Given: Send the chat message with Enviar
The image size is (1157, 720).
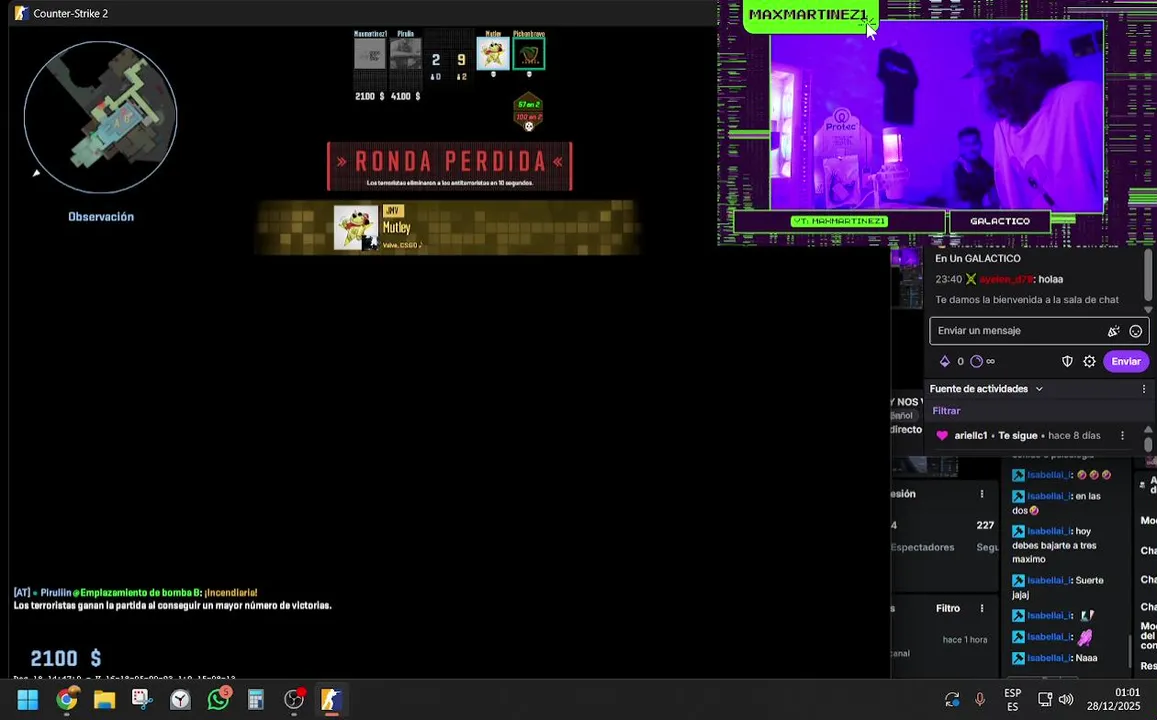Looking at the screenshot, I should pyautogui.click(x=1125, y=361).
